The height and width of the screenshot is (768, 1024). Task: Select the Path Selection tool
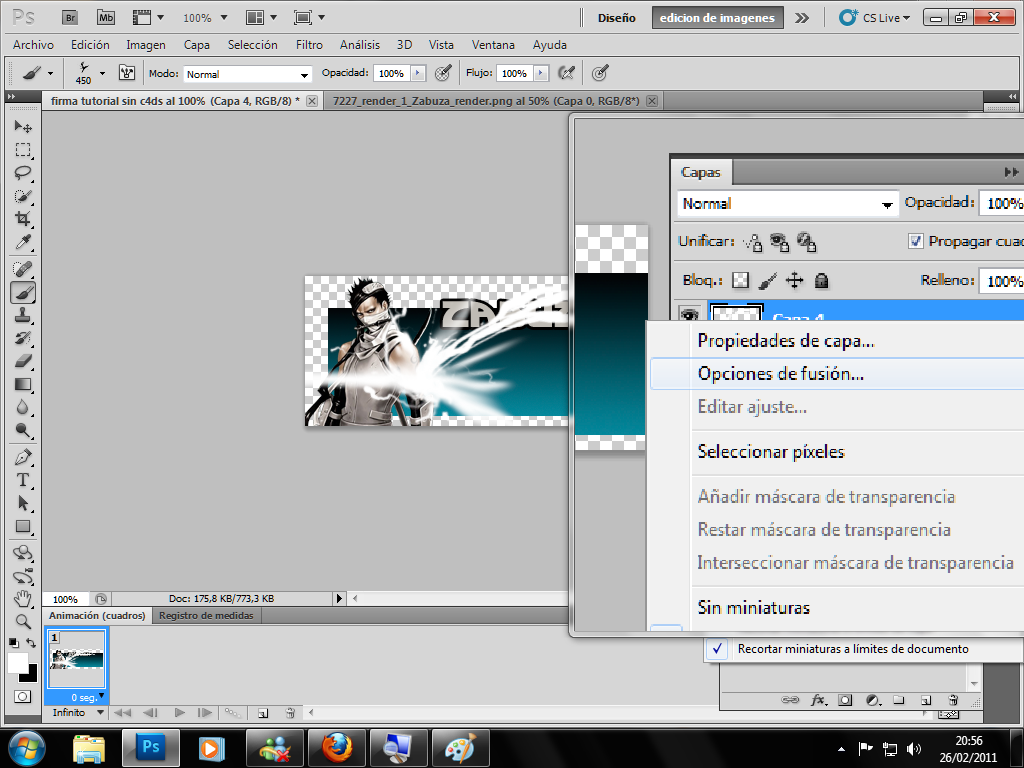tap(23, 503)
